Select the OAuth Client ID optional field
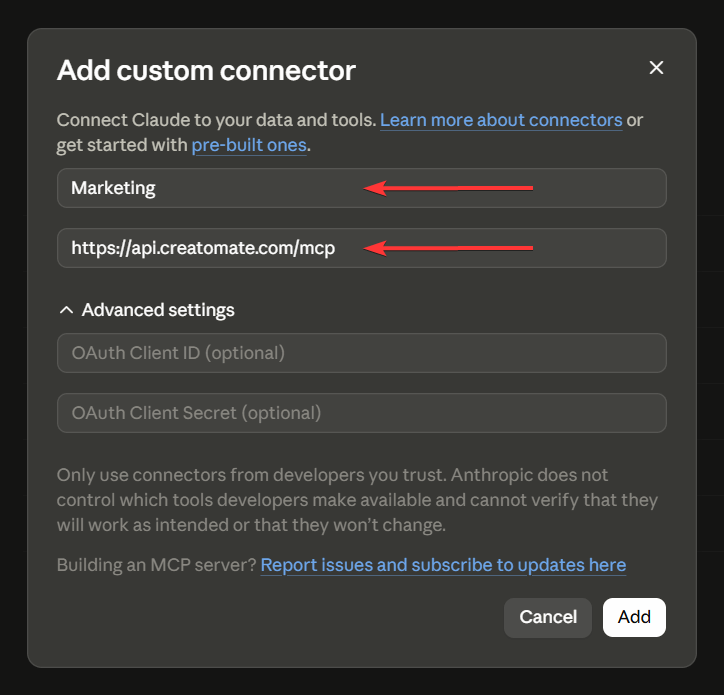The image size is (724, 695). click(x=362, y=353)
